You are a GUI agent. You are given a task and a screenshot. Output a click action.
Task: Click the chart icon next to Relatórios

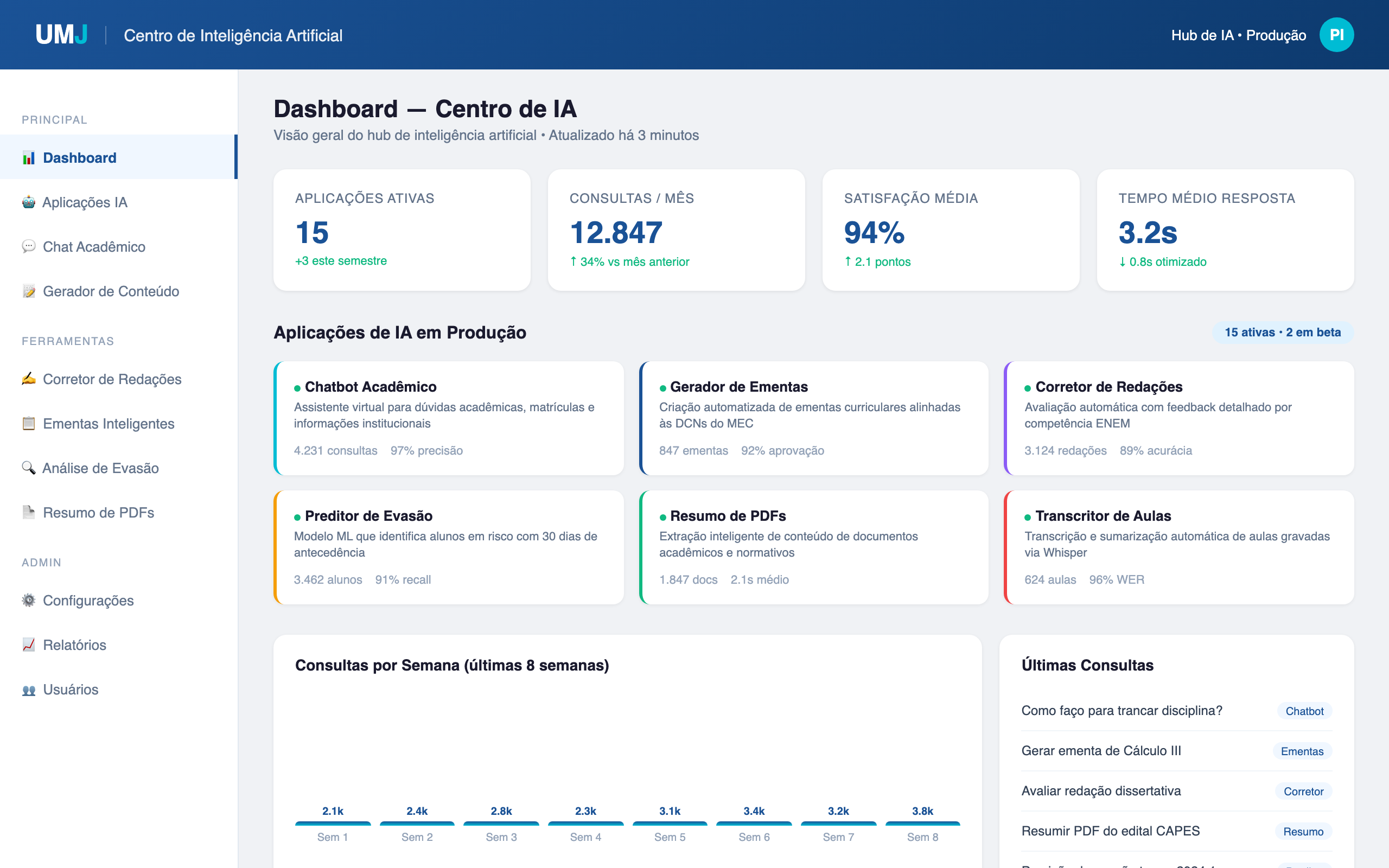(28, 644)
